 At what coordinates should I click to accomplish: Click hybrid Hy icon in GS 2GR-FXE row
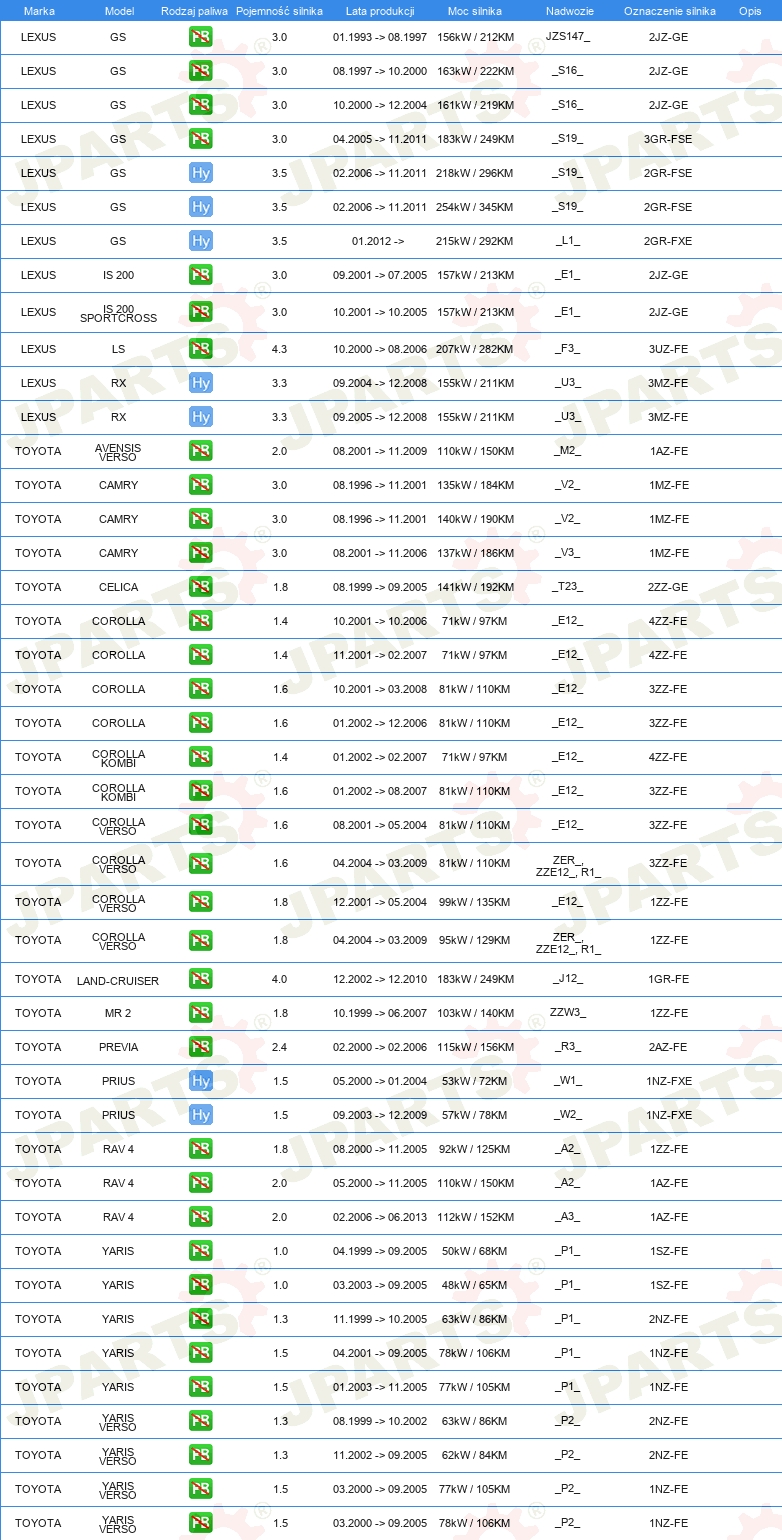pyautogui.click(x=200, y=241)
